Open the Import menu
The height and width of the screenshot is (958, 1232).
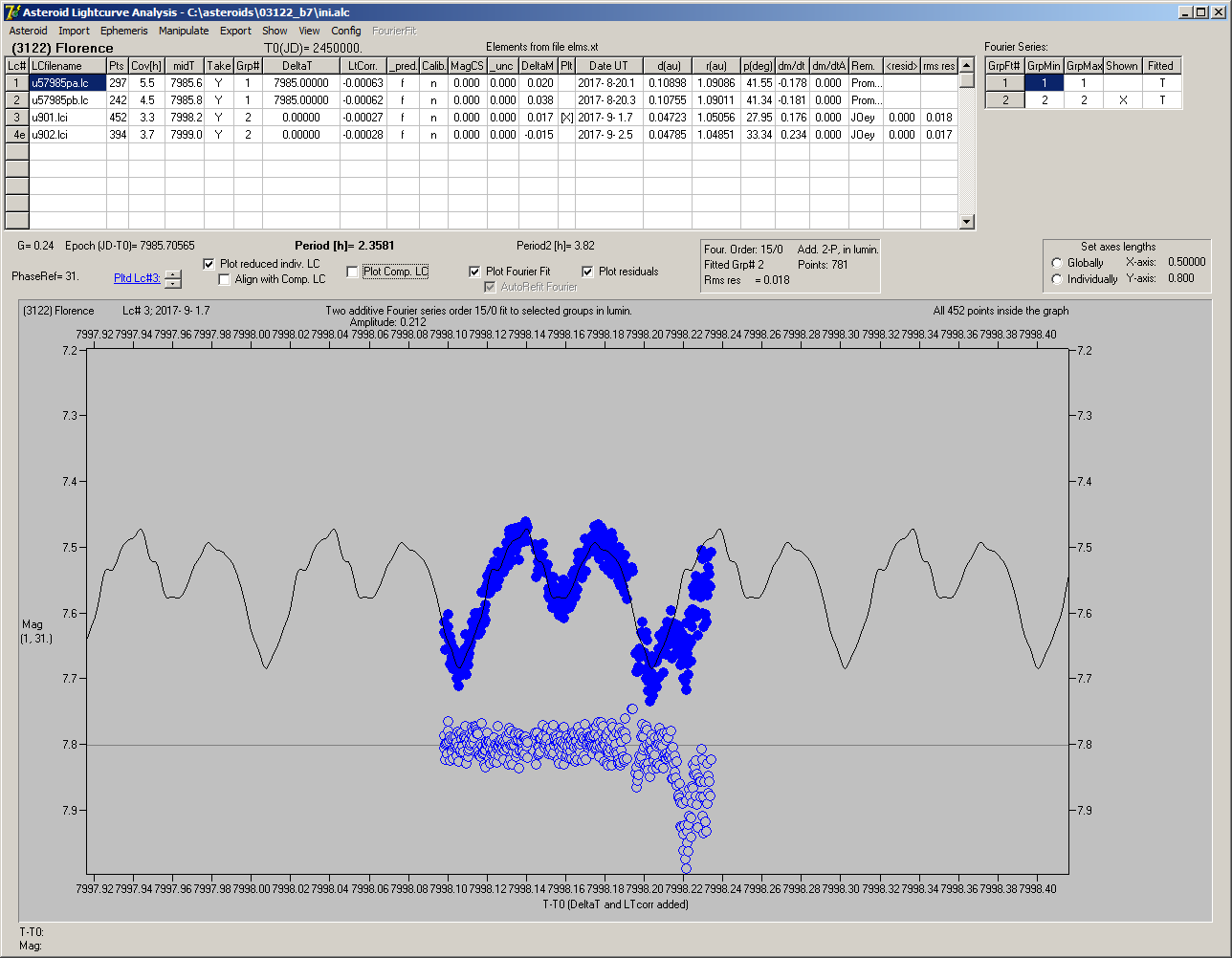(x=74, y=31)
